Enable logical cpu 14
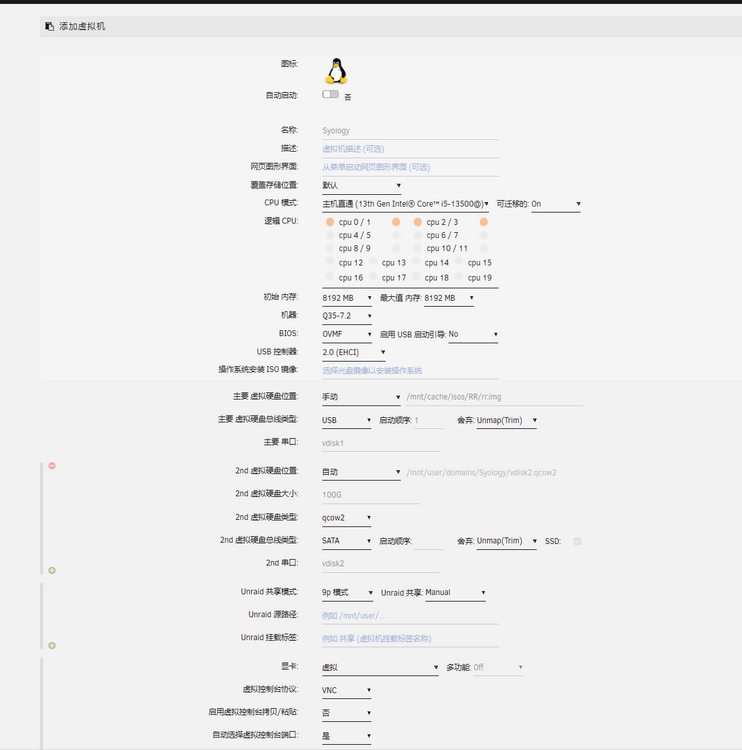 [x=416, y=261]
